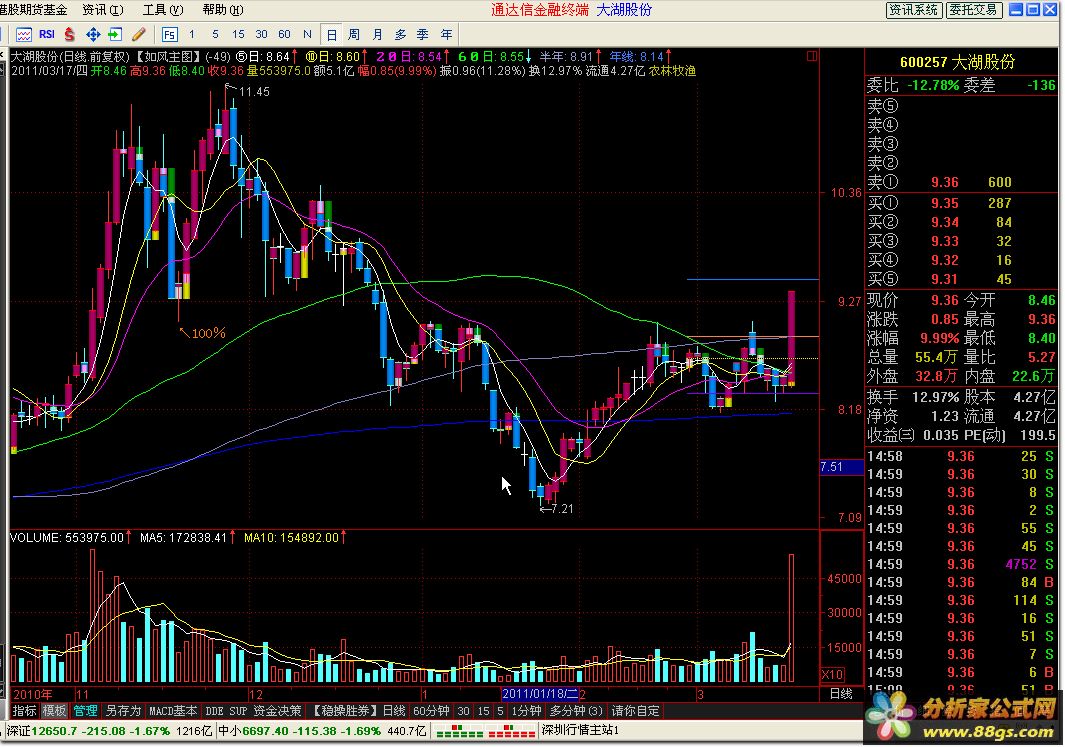Click the 委托交易 button
Image resolution: width=1065 pixels, height=747 pixels.
point(973,10)
